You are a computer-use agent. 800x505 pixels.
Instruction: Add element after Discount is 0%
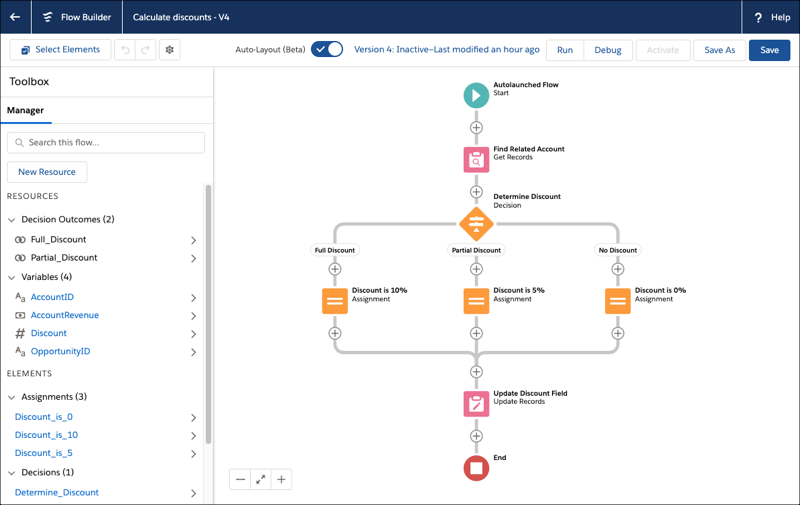(617, 333)
